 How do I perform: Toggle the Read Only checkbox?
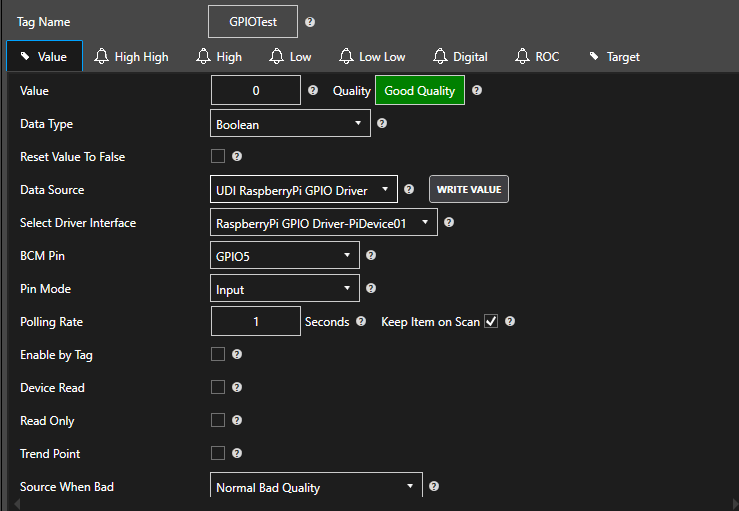[x=218, y=421]
